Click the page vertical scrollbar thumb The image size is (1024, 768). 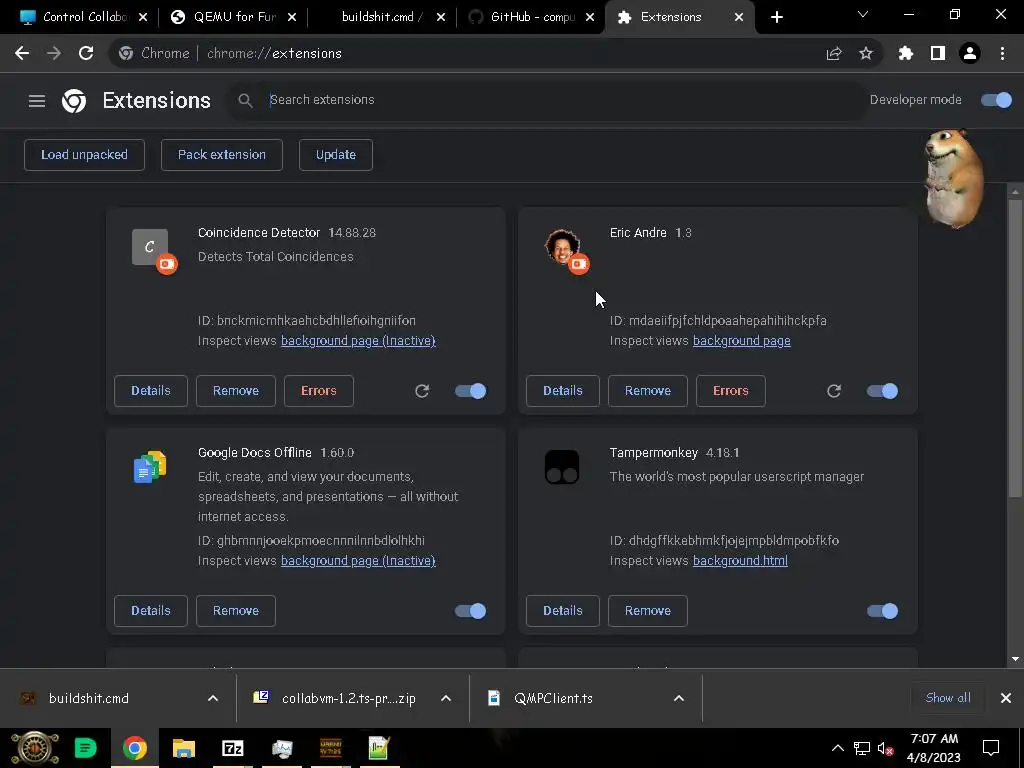tap(1015, 349)
